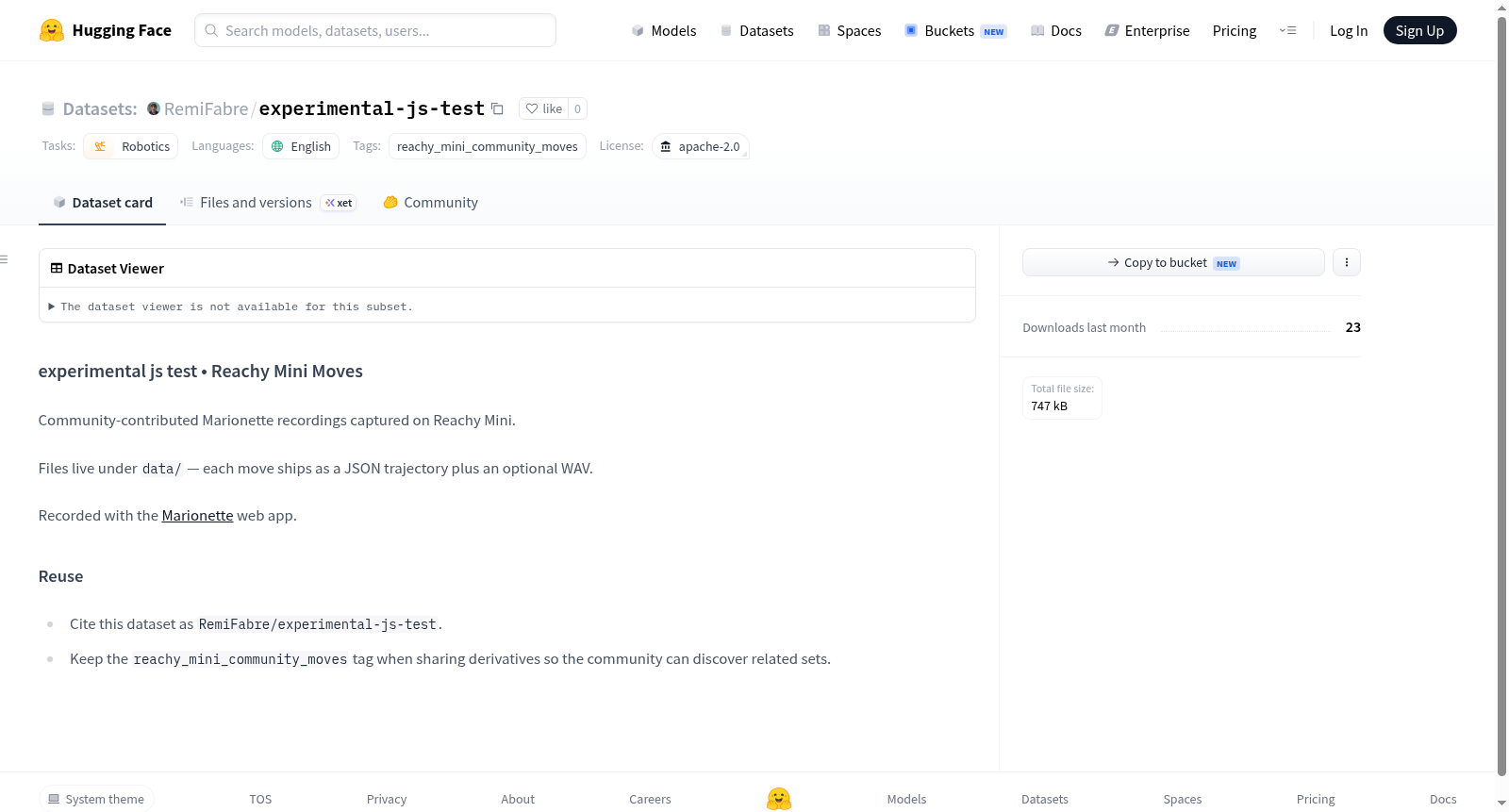Click the English language tag

click(x=301, y=146)
